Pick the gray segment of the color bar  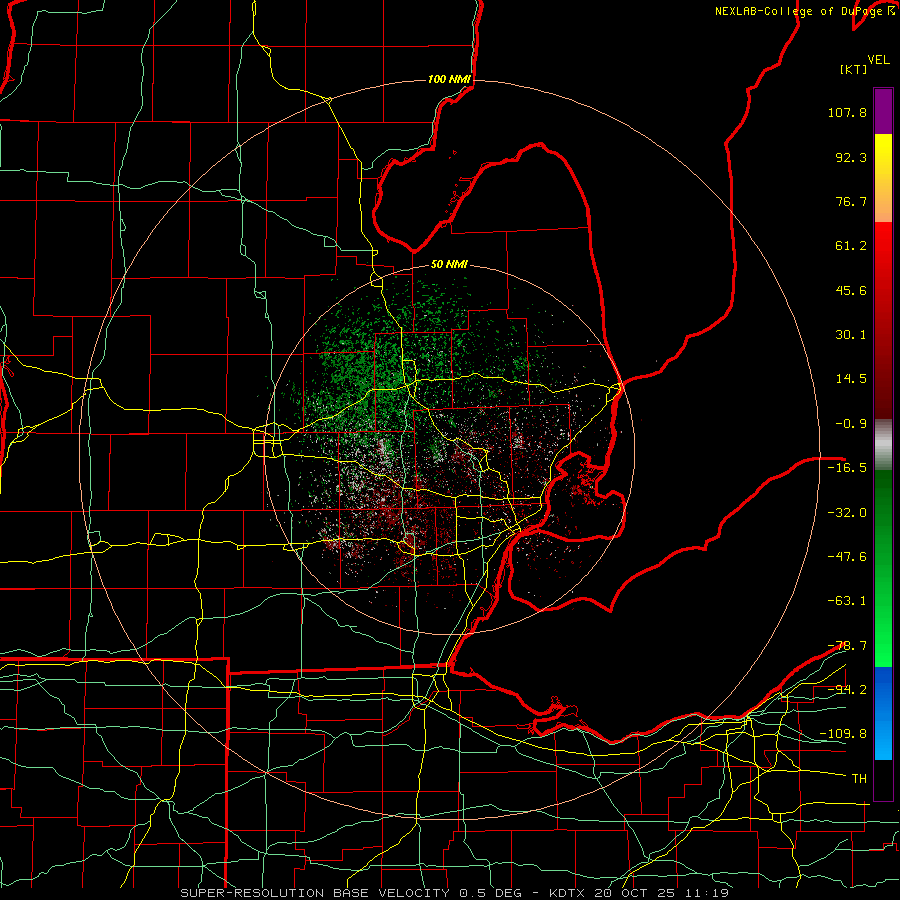coord(883,445)
